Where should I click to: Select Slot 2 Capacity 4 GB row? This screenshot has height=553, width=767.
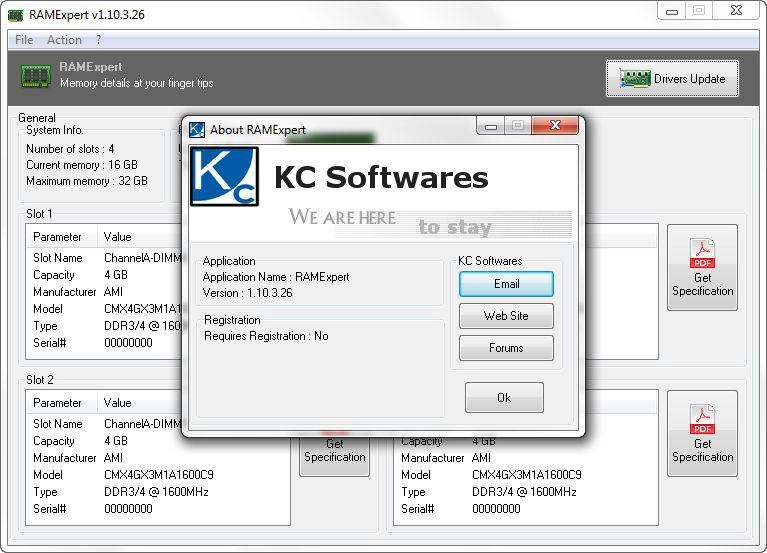point(104,441)
